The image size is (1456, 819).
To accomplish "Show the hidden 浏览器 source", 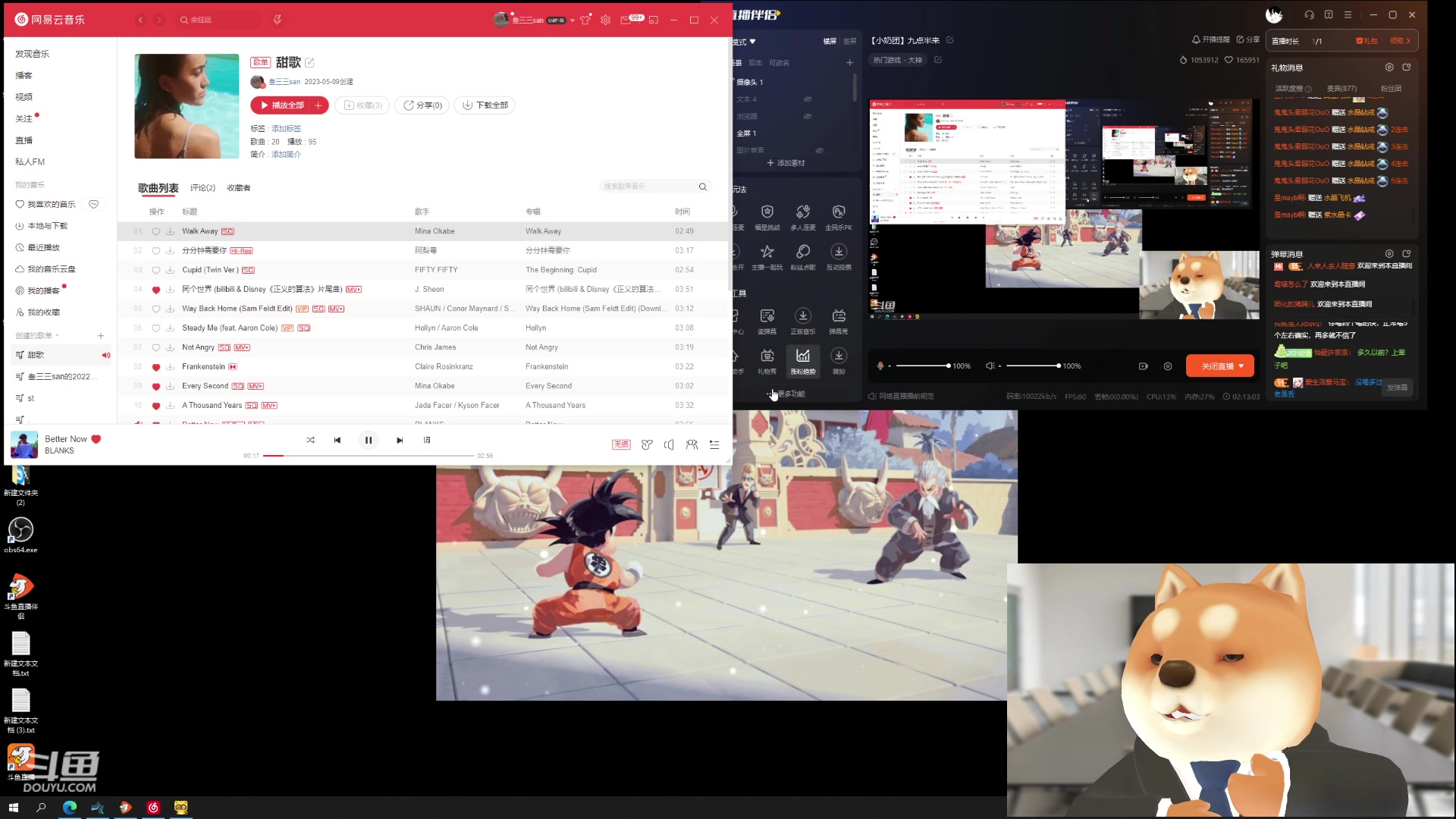I will tap(808, 116).
